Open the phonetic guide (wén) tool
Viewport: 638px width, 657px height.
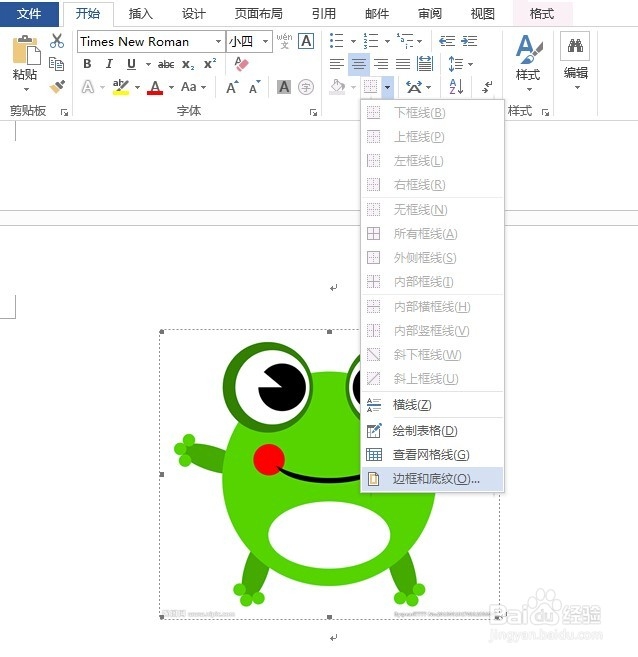[284, 41]
